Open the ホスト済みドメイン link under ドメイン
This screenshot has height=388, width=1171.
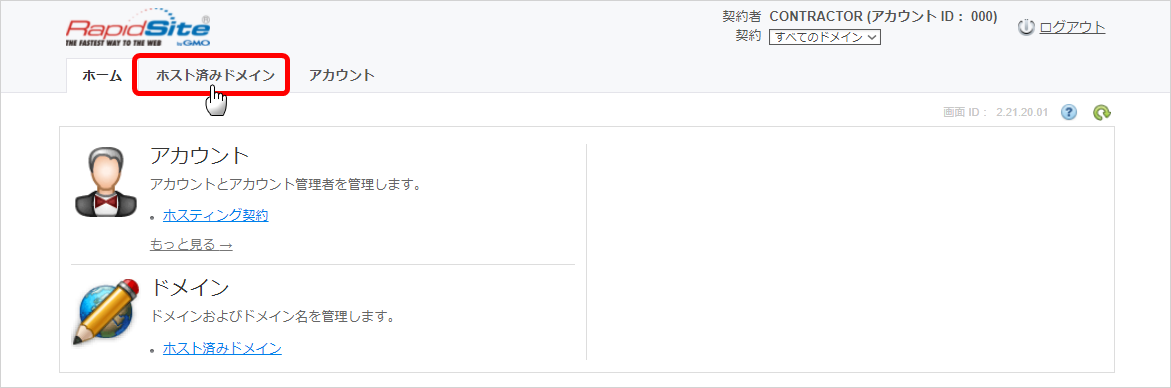222,348
